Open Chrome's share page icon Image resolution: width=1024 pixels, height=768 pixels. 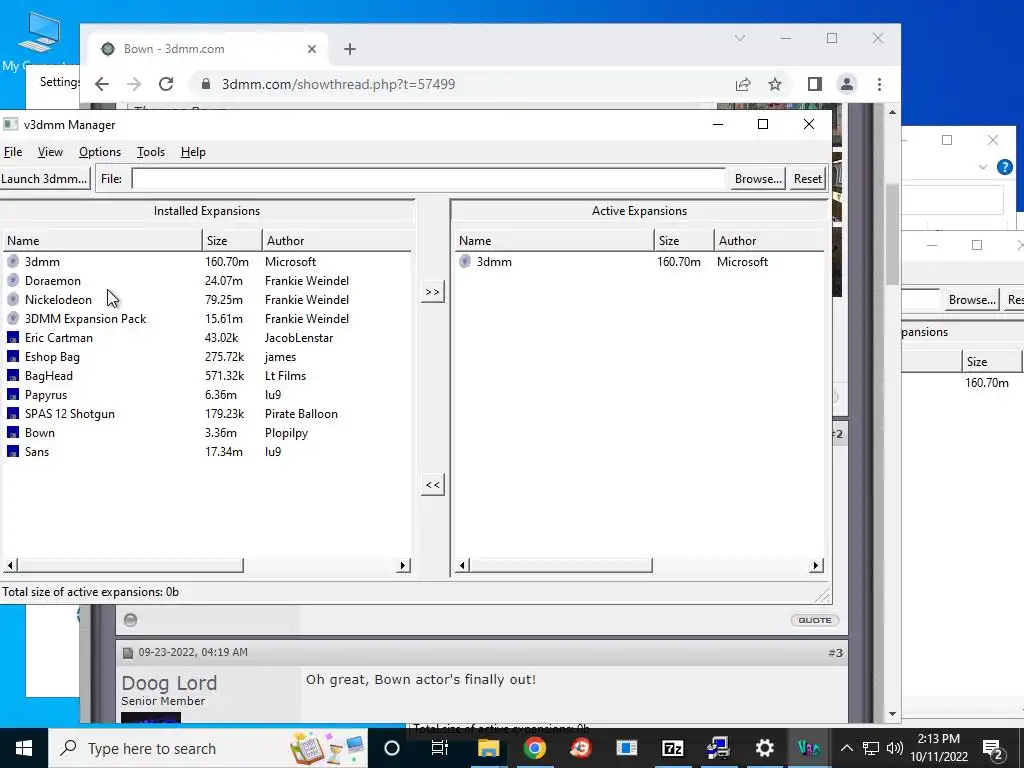(743, 84)
